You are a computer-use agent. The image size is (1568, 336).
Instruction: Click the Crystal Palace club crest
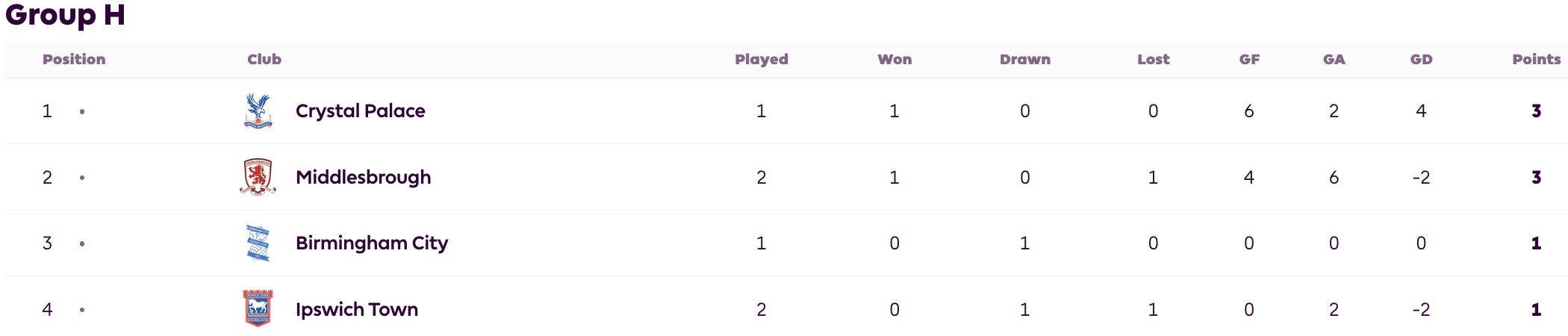(258, 111)
